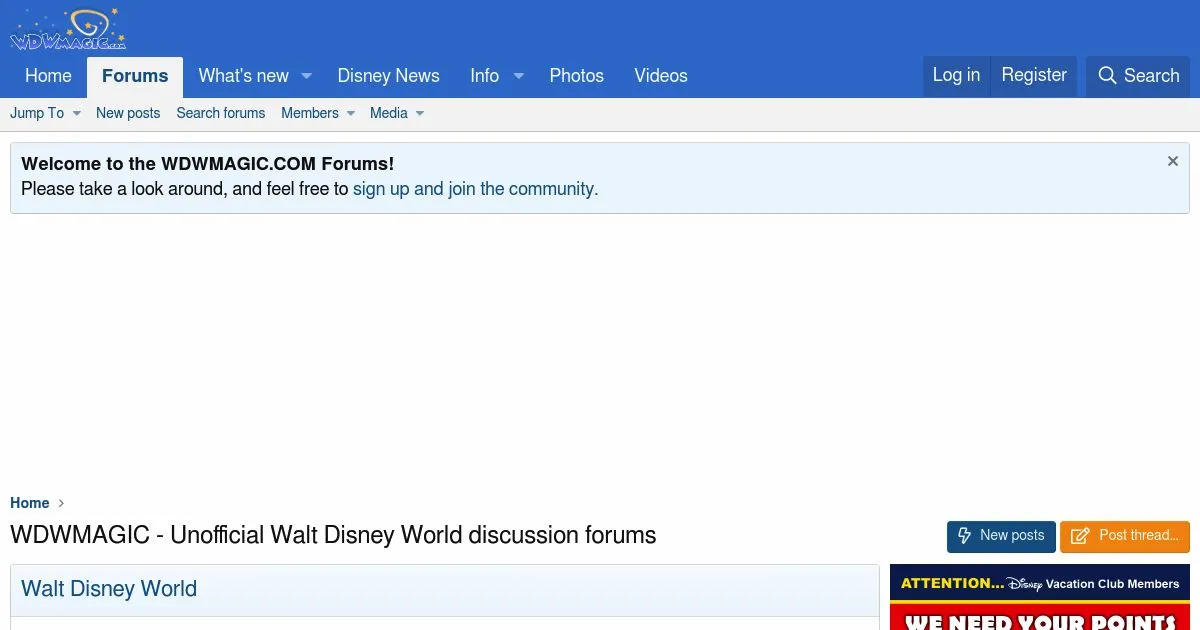The width and height of the screenshot is (1200, 630).
Task: Open the Videos tab
Action: [x=661, y=76]
